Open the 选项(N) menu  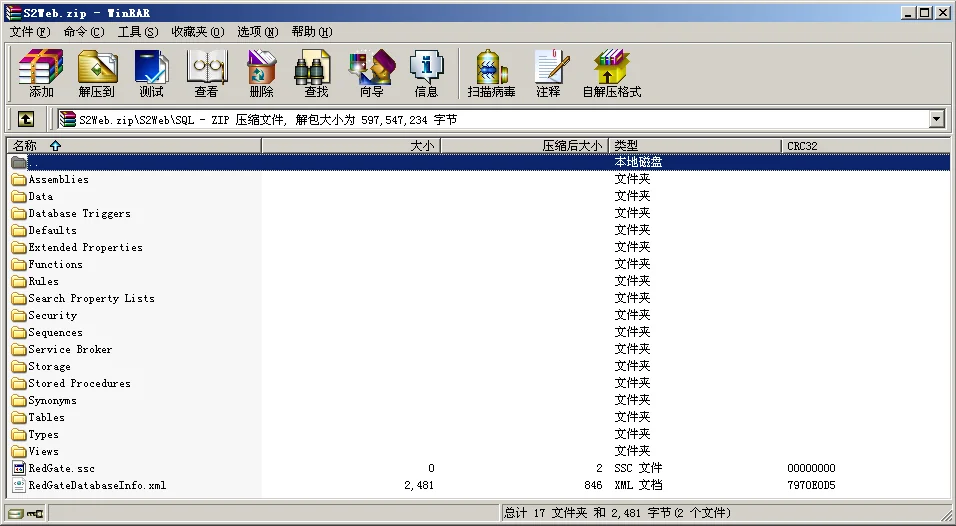coord(258,32)
